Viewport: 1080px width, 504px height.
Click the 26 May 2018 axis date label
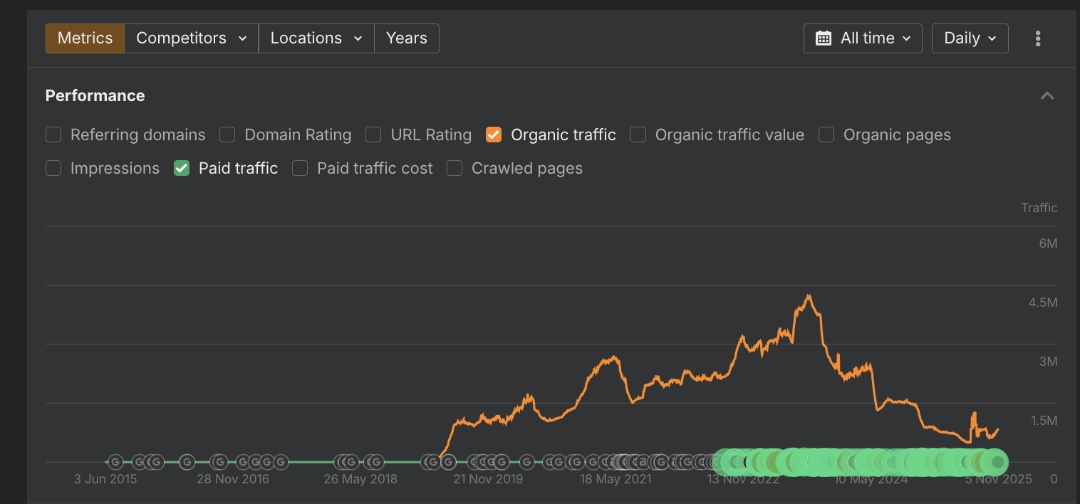point(360,479)
